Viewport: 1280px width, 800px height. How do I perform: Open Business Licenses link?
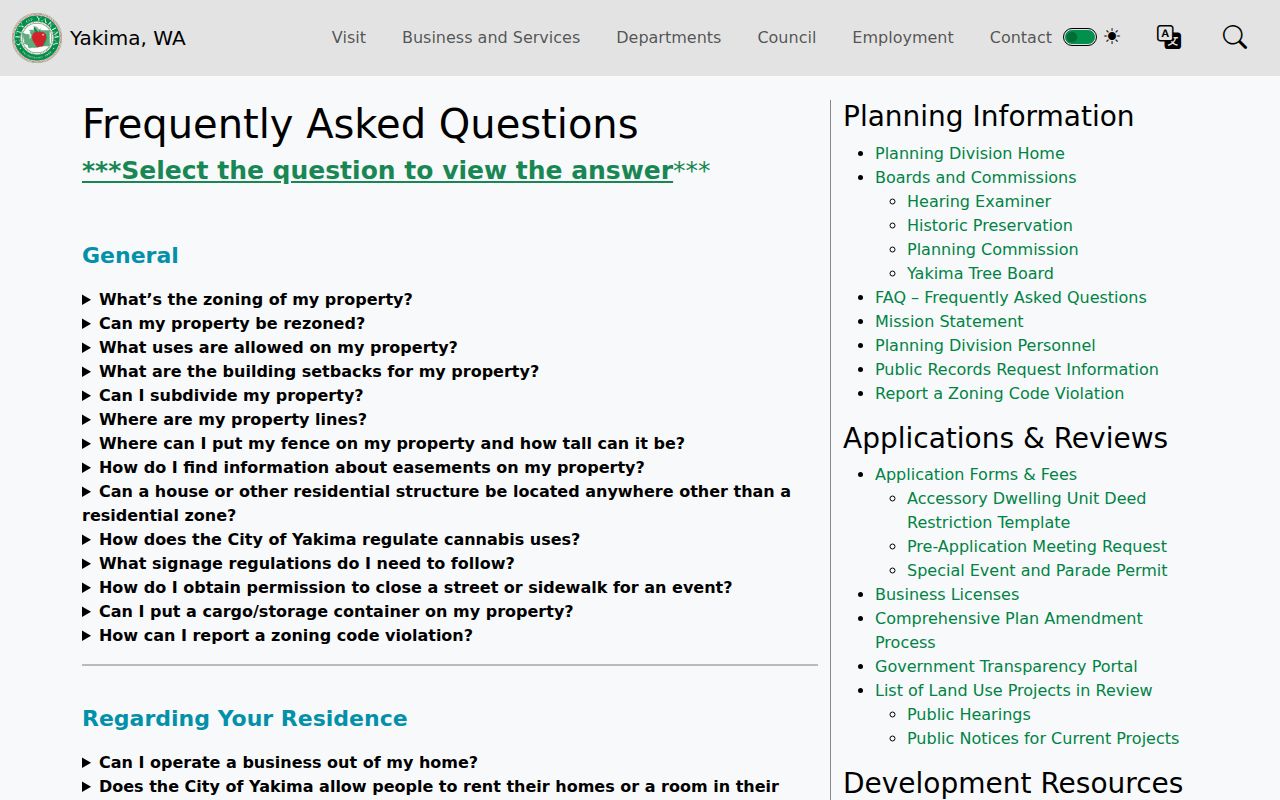(947, 594)
